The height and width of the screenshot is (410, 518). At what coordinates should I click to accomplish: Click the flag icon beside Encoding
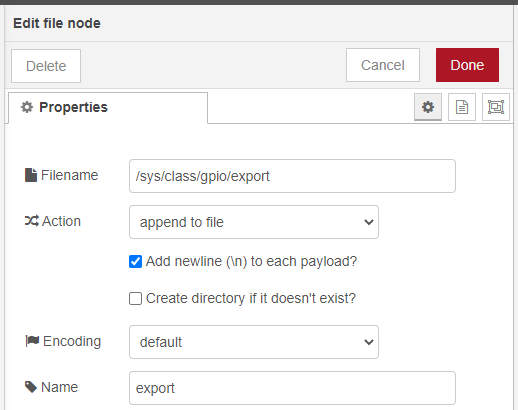pos(32,341)
